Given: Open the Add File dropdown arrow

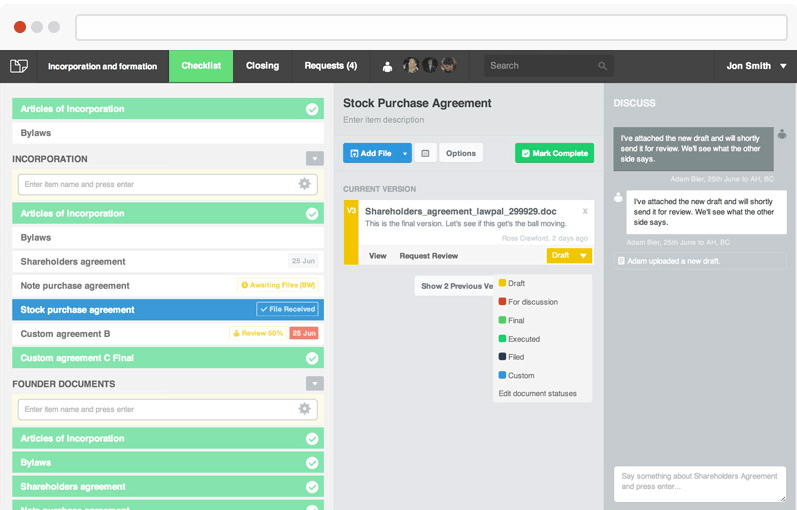Looking at the screenshot, I should click(x=405, y=153).
